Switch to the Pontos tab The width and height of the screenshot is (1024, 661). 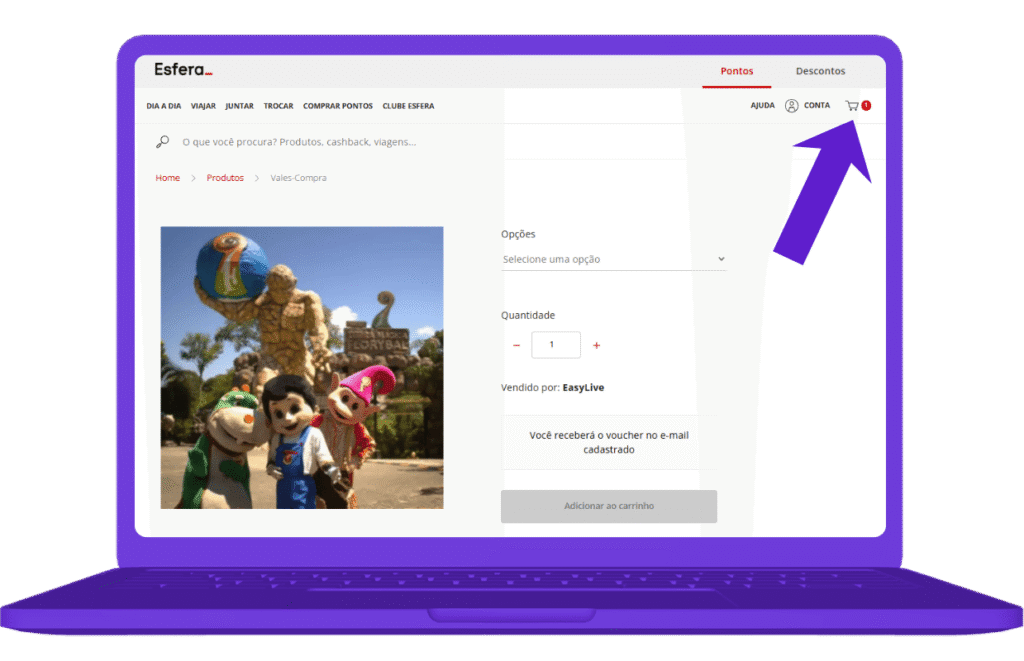pos(737,71)
